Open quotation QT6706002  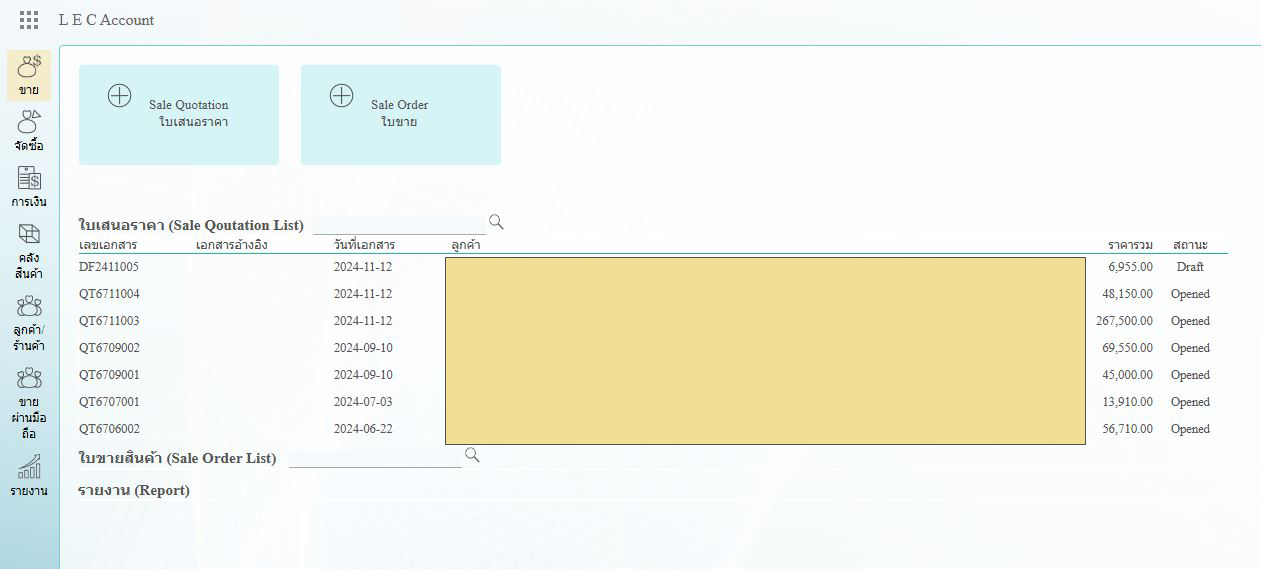[x=109, y=429]
